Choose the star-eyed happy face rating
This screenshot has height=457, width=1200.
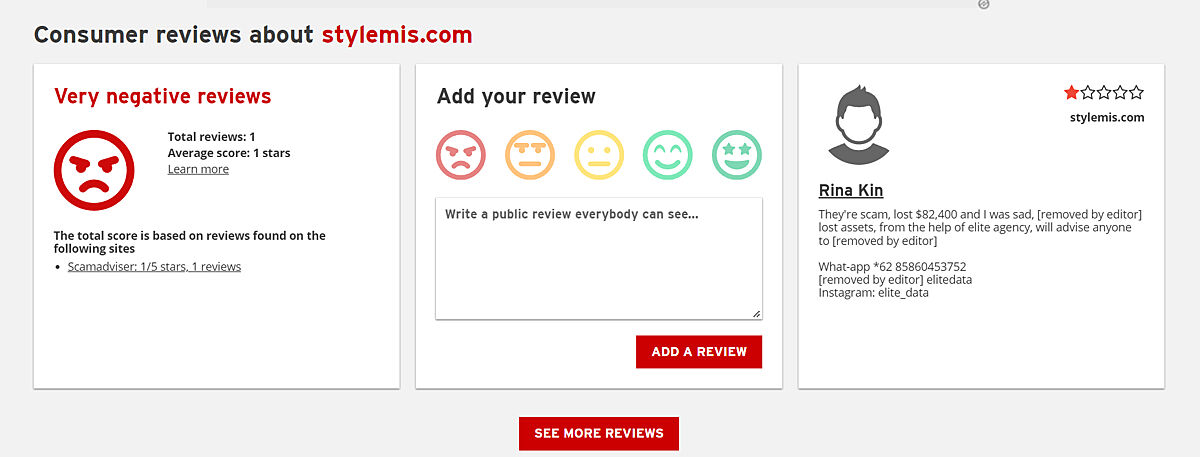click(737, 155)
